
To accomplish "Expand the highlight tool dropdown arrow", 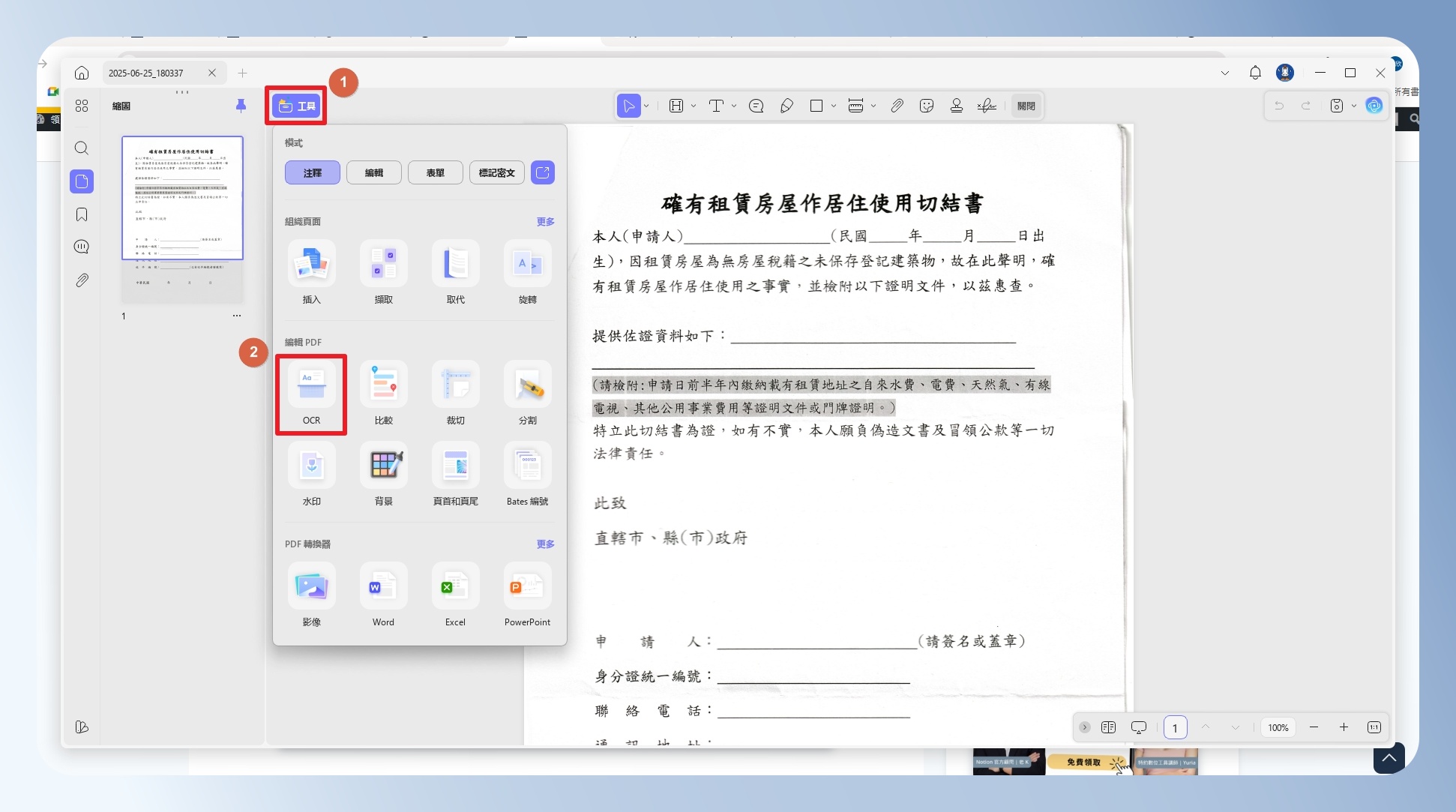I will tap(694, 106).
